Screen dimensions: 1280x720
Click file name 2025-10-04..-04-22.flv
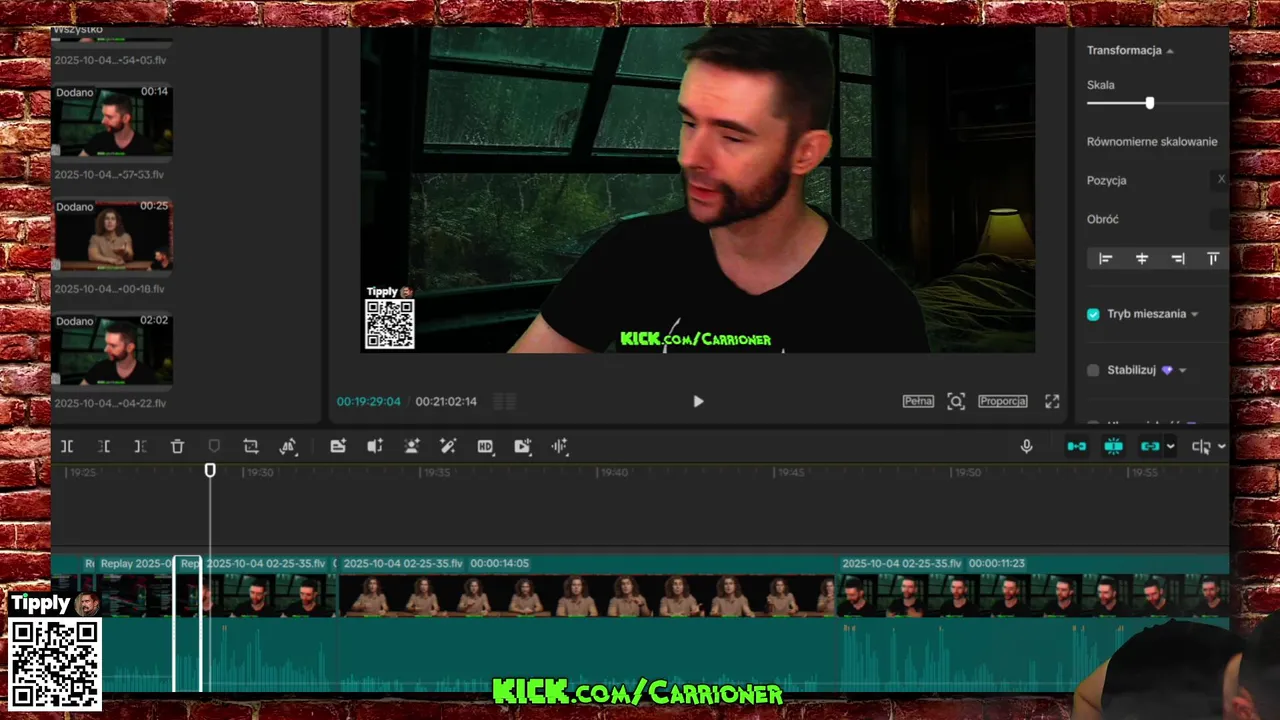coord(109,403)
